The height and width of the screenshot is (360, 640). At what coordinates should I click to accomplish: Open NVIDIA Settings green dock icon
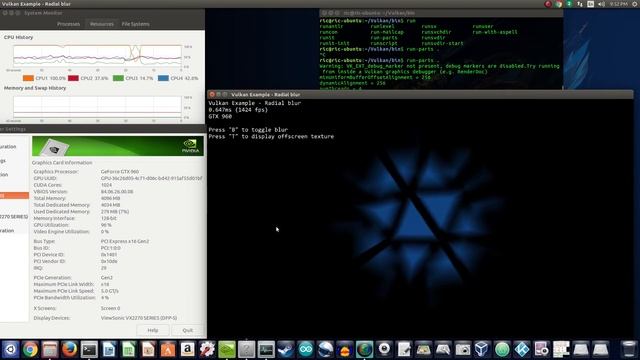(227, 349)
